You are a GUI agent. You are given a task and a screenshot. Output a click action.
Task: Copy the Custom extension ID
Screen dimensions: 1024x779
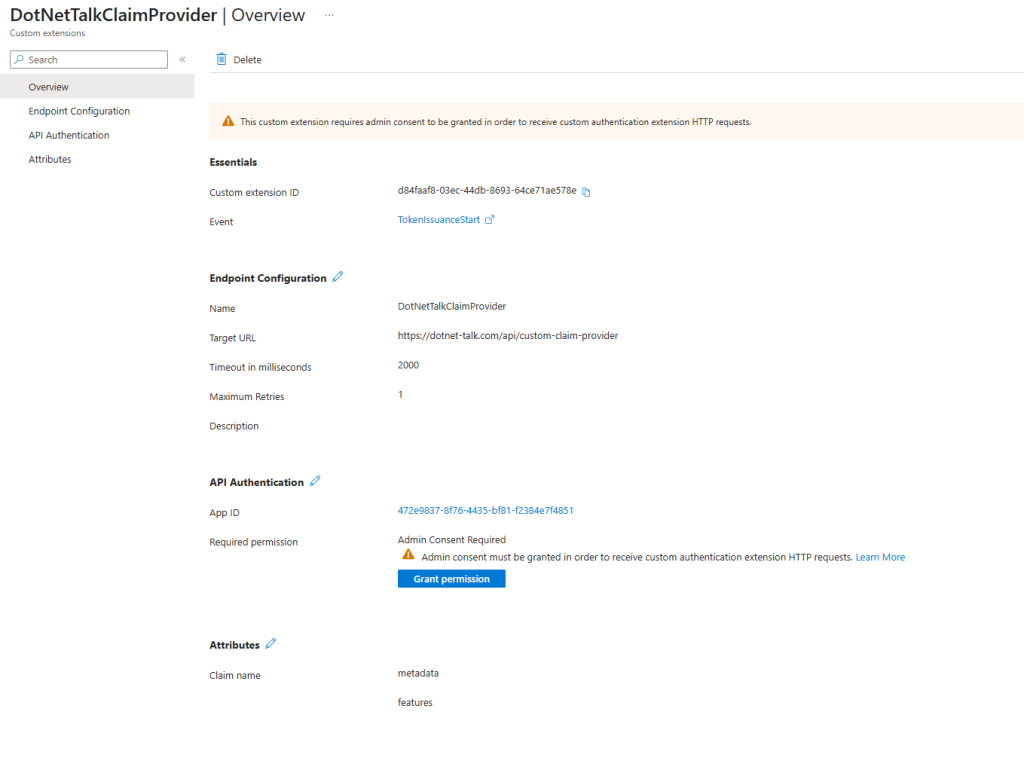pos(586,192)
